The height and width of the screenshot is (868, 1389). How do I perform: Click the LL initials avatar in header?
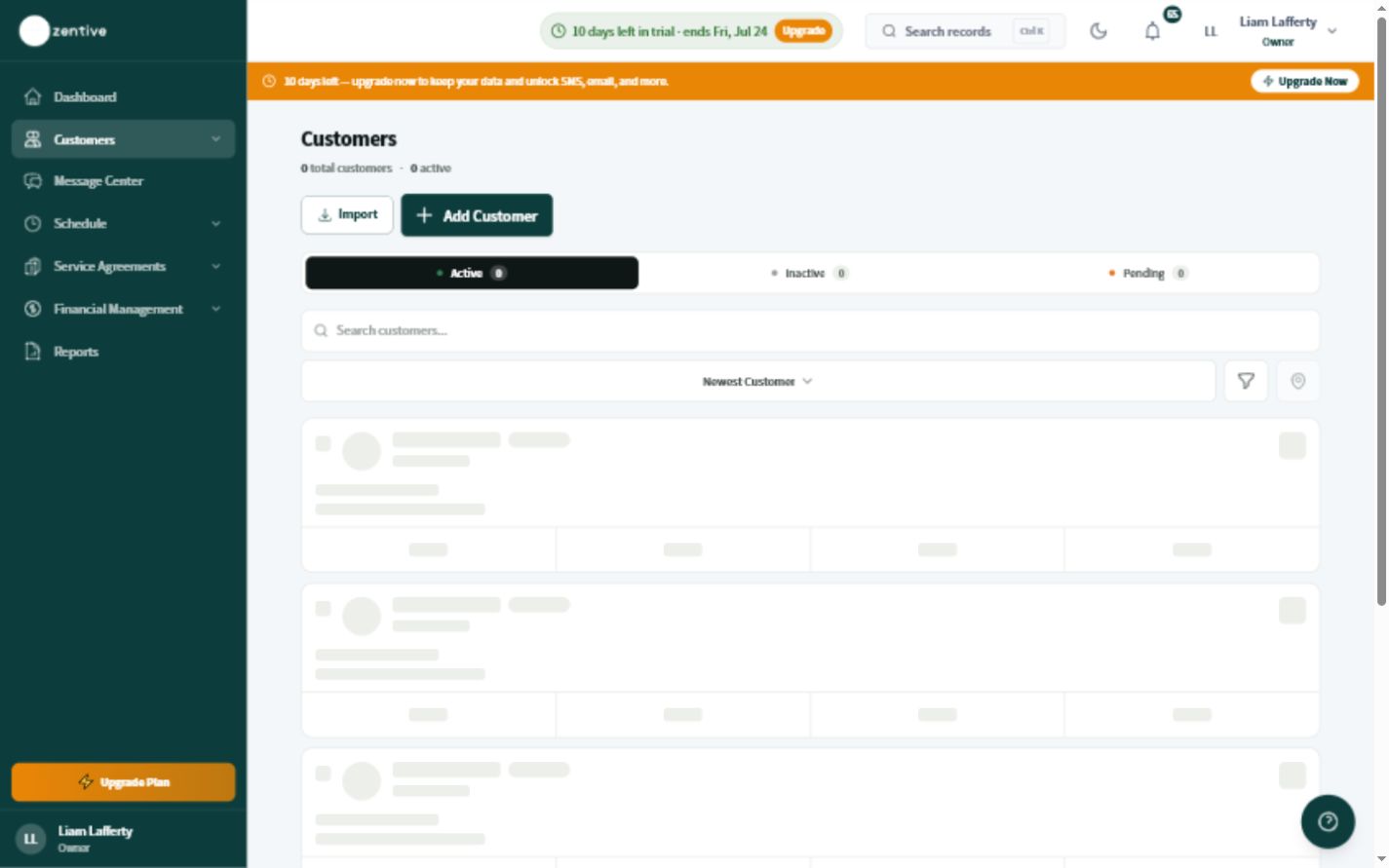pyautogui.click(x=1211, y=31)
